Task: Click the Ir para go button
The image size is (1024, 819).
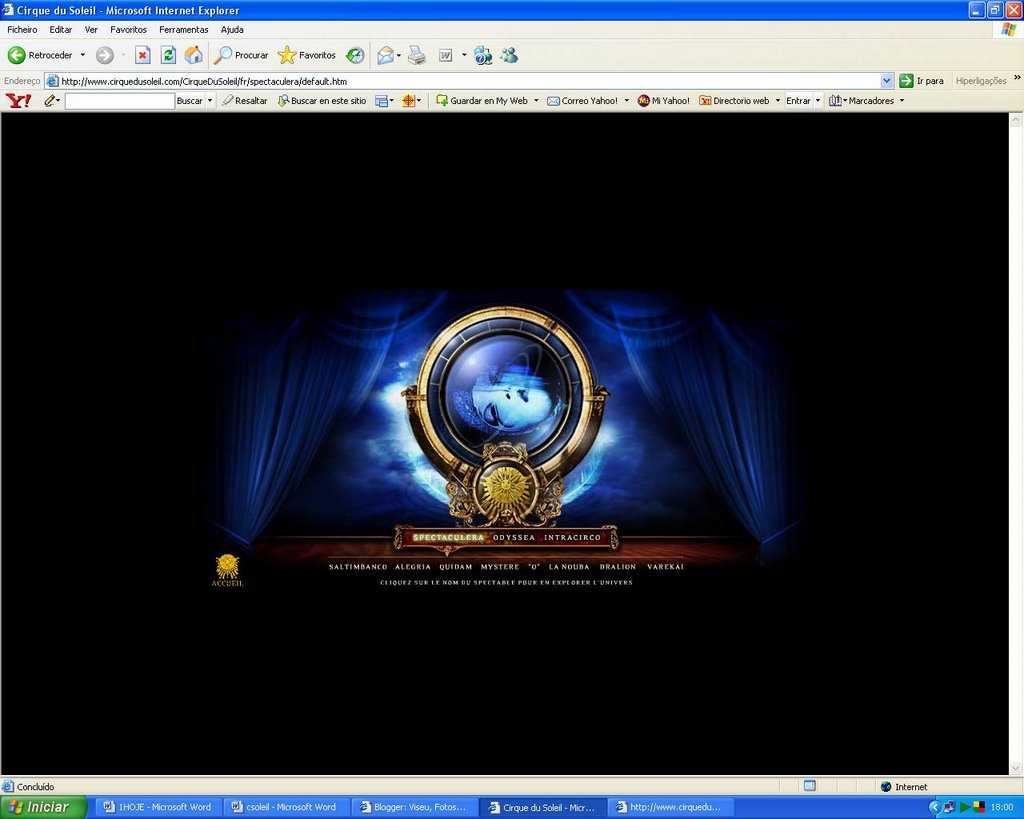Action: coord(921,81)
